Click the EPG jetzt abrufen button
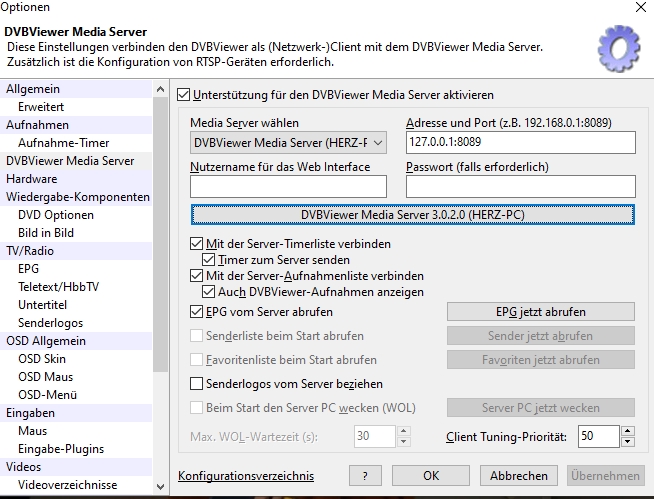Screen dimensions: 654x499 (x=540, y=312)
